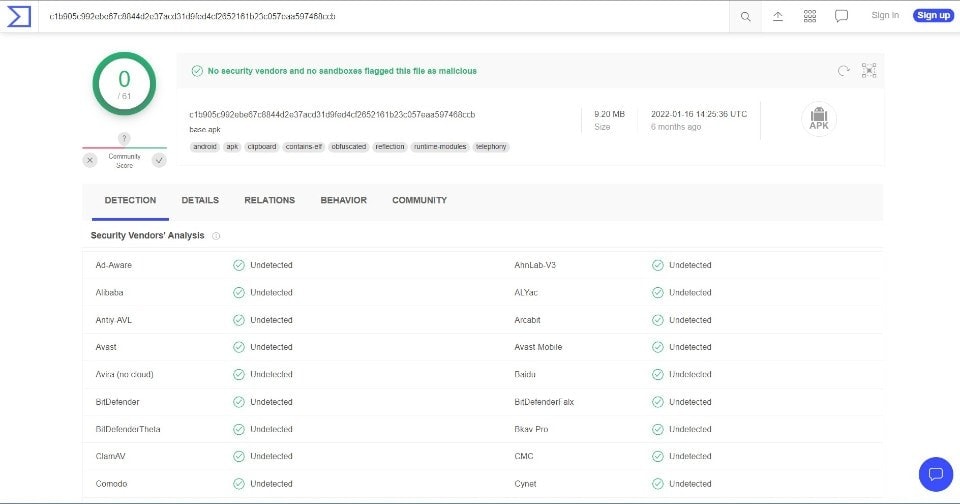Click the 9.20 MB size value
Viewport: 960px width, 504px height.
pos(609,115)
